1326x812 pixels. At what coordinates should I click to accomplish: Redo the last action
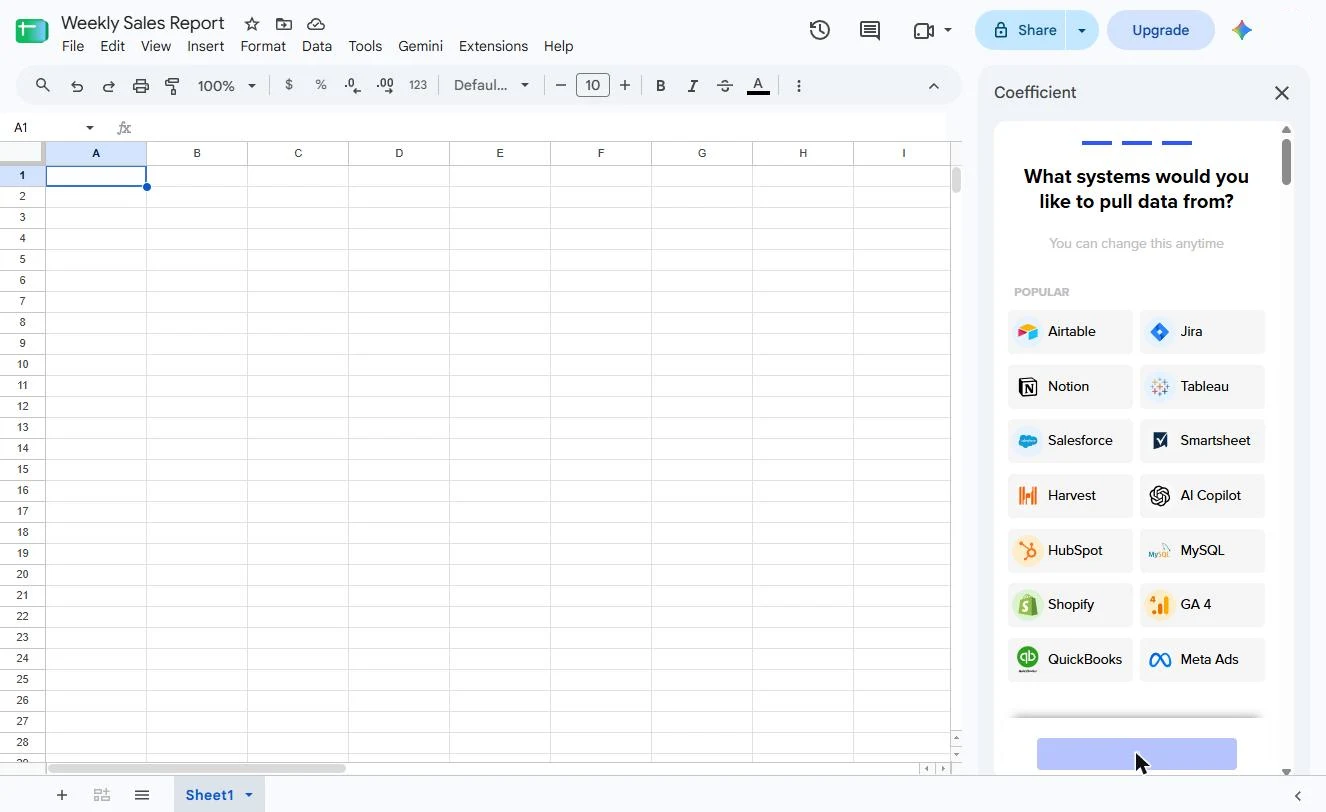109,86
